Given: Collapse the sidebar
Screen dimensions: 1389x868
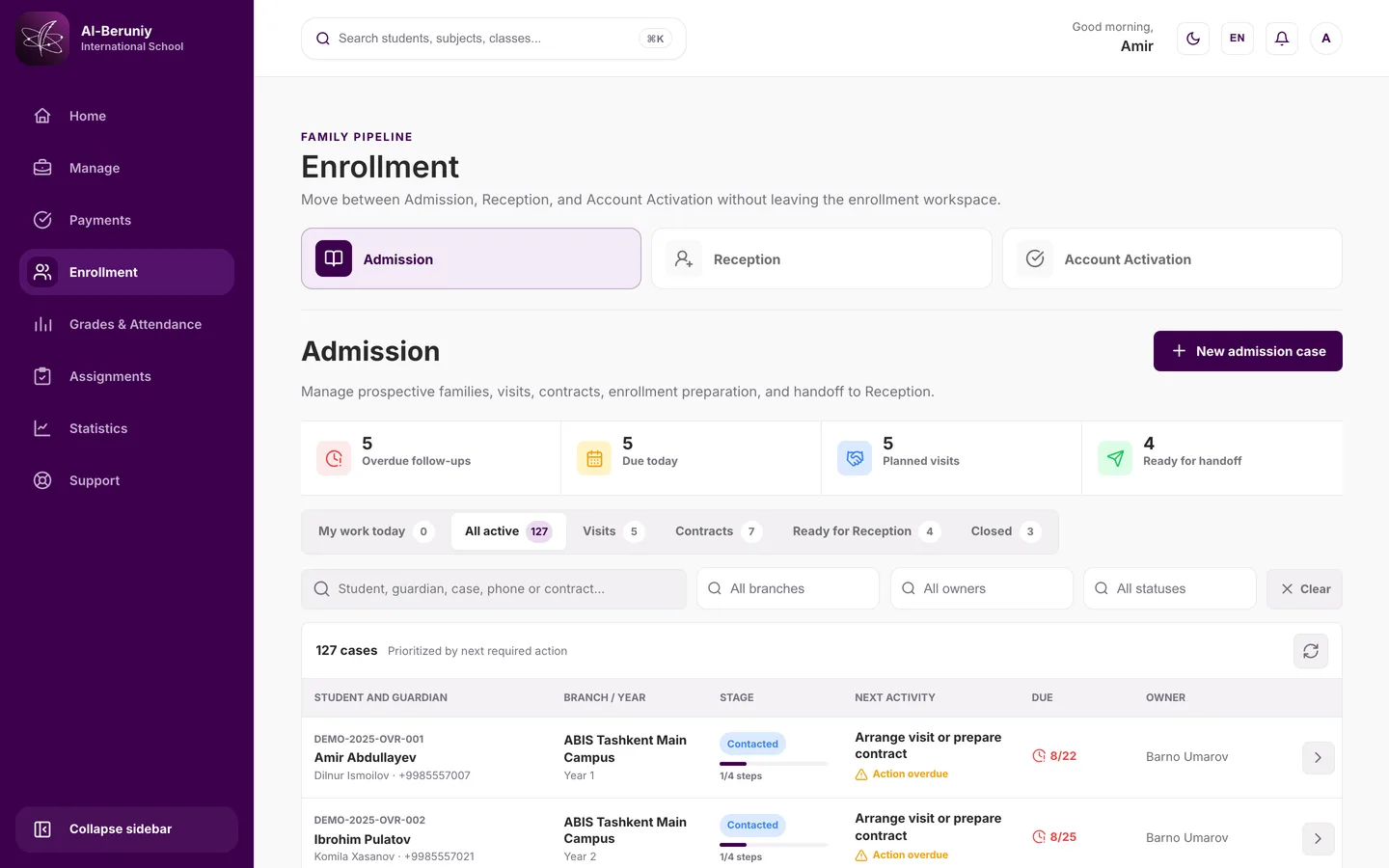Looking at the screenshot, I should (126, 829).
